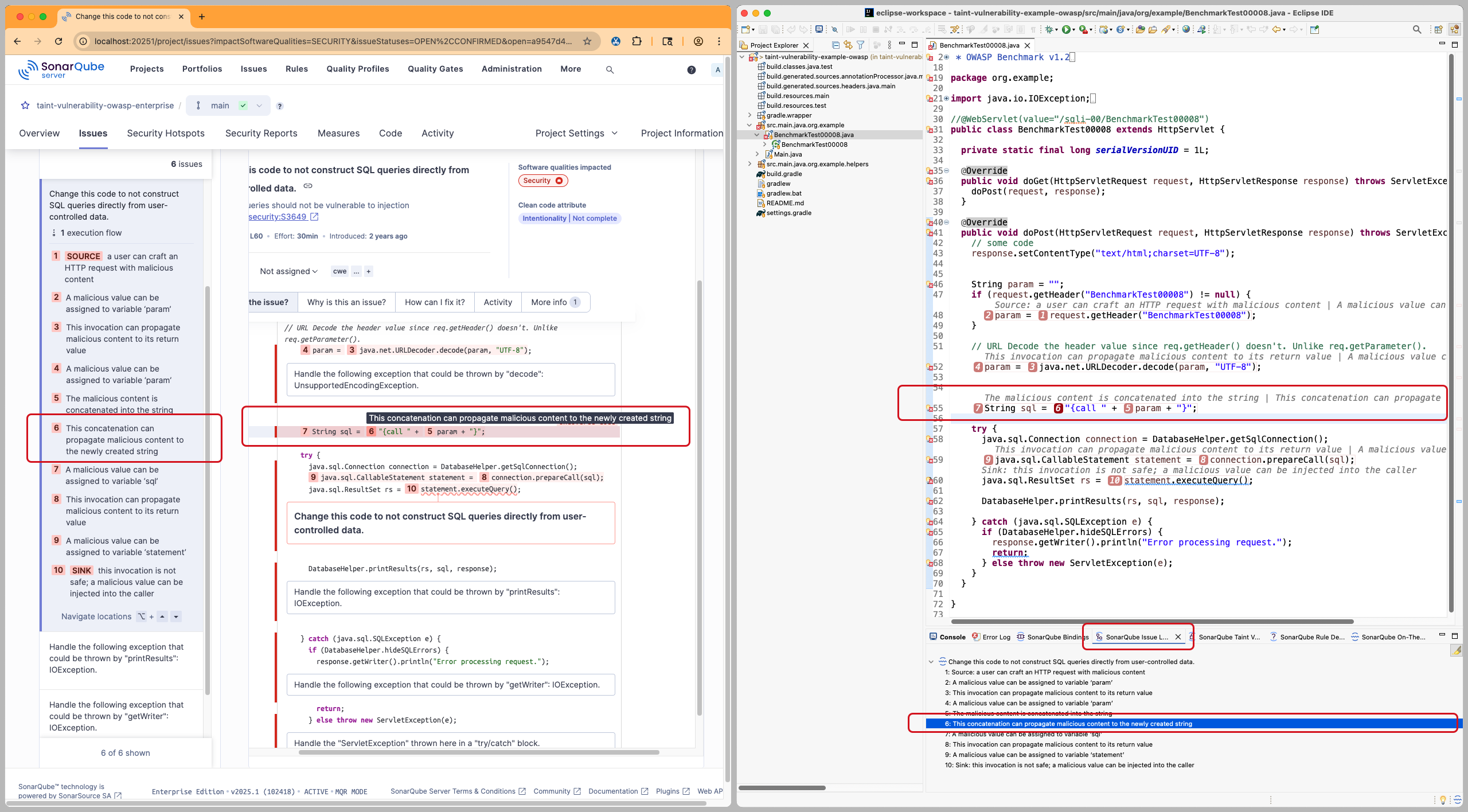This screenshot has width=1468, height=812.
Task: Select BenchmarkTest00008.java in Project Explorer
Action: (x=813, y=135)
